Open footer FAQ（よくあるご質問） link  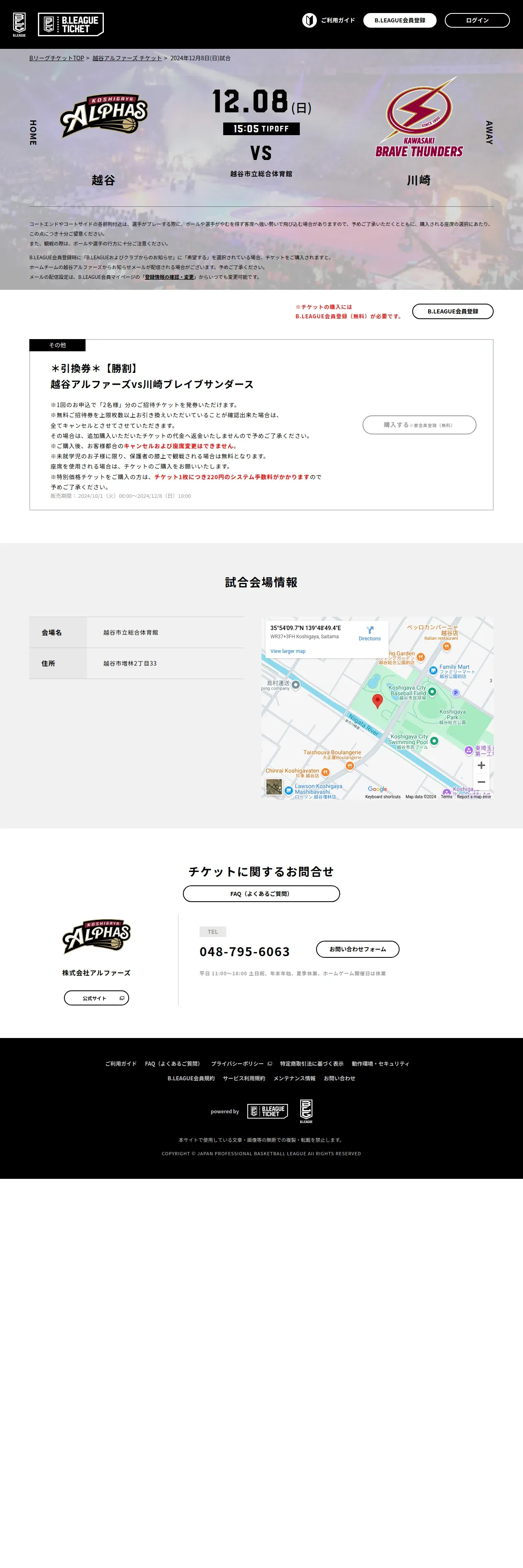(x=174, y=1063)
